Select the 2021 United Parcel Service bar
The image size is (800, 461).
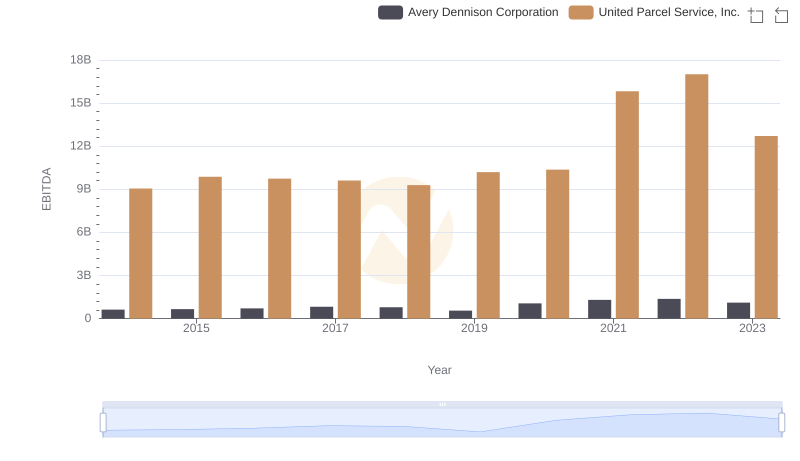pyautogui.click(x=627, y=205)
